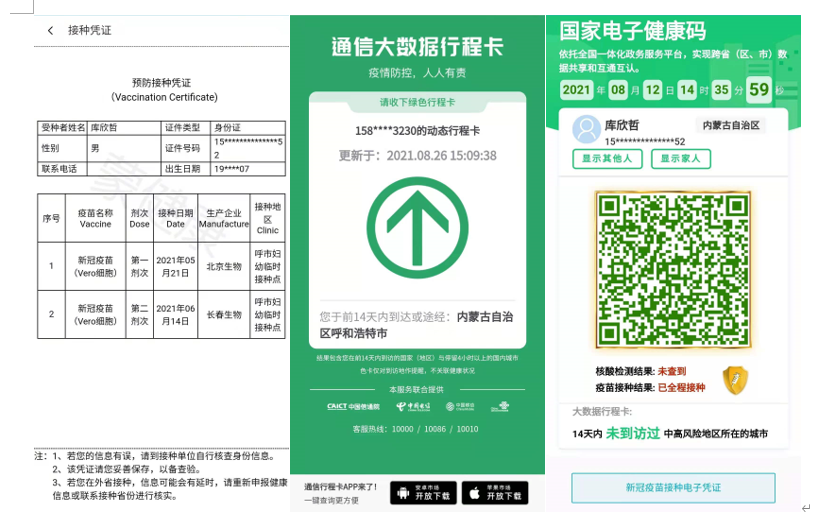Click the 通信行程卡APP来了! promo text

(x=340, y=487)
